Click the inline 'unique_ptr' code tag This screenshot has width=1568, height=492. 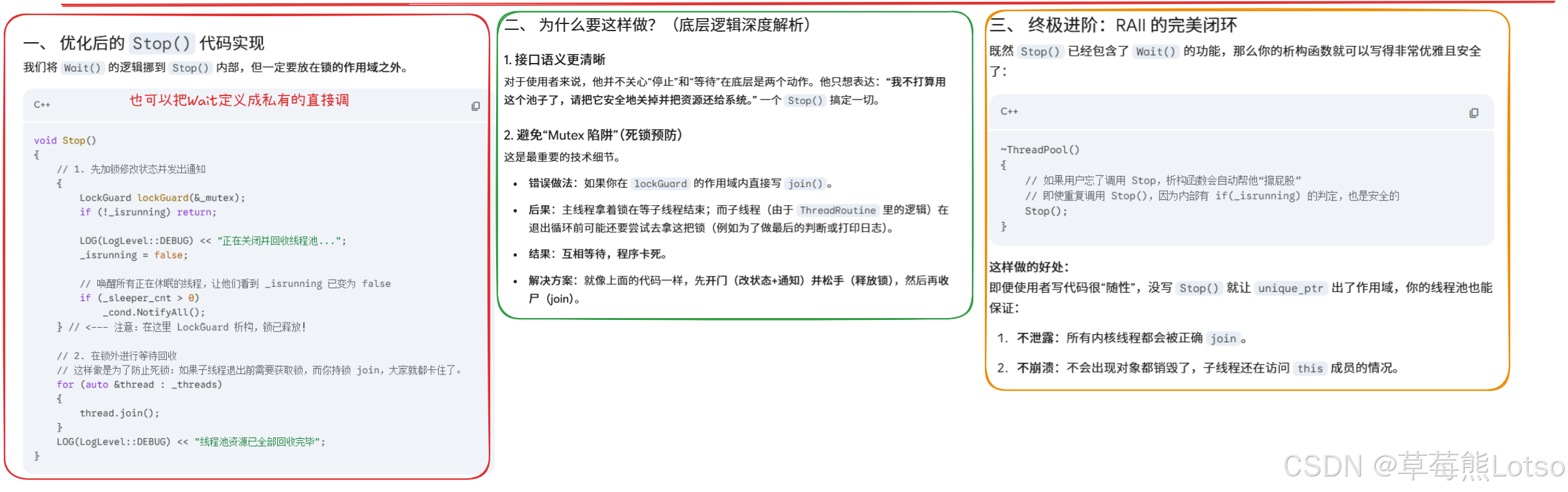[1290, 288]
